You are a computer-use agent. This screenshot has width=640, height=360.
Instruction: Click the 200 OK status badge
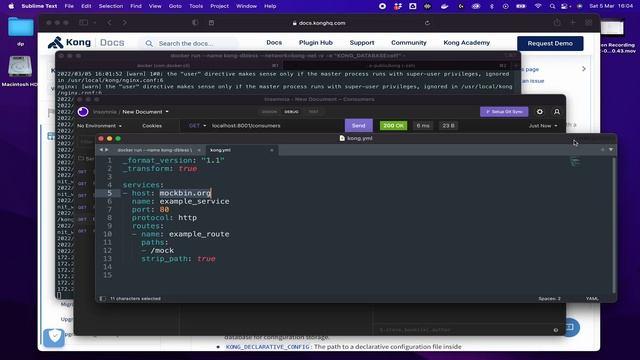pos(393,126)
